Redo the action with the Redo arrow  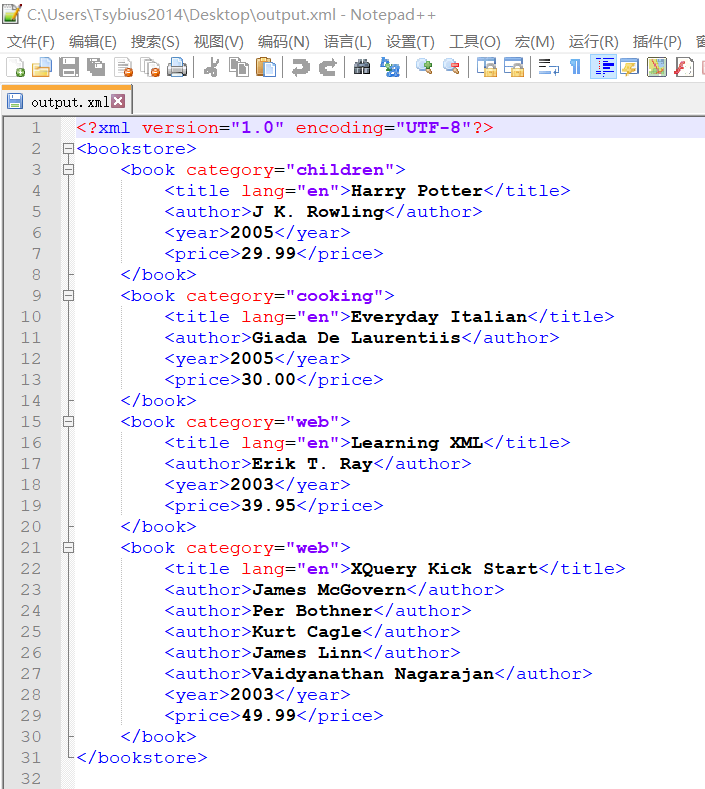click(x=328, y=67)
